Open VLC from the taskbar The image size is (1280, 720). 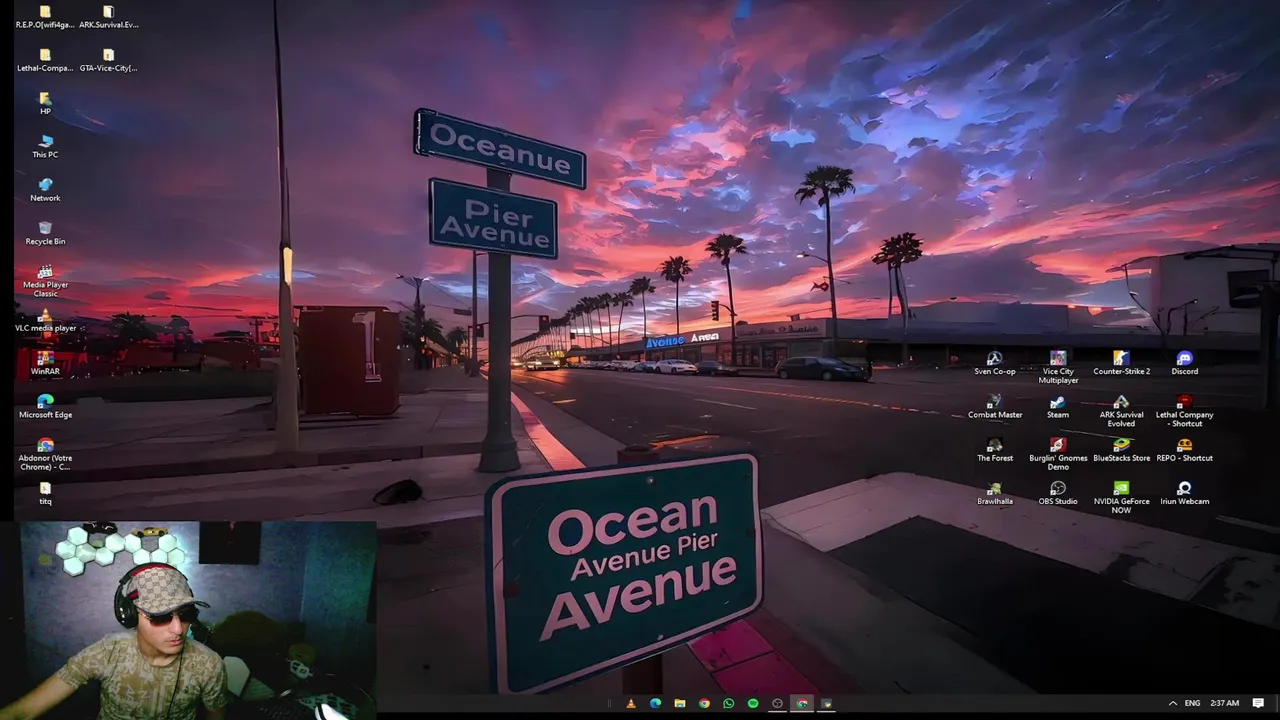(x=630, y=703)
